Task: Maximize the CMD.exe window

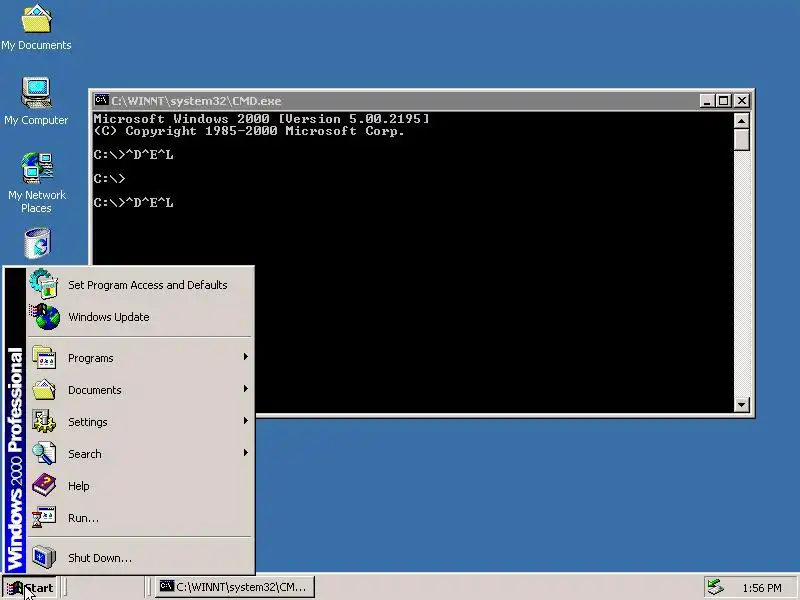Action: click(723, 101)
